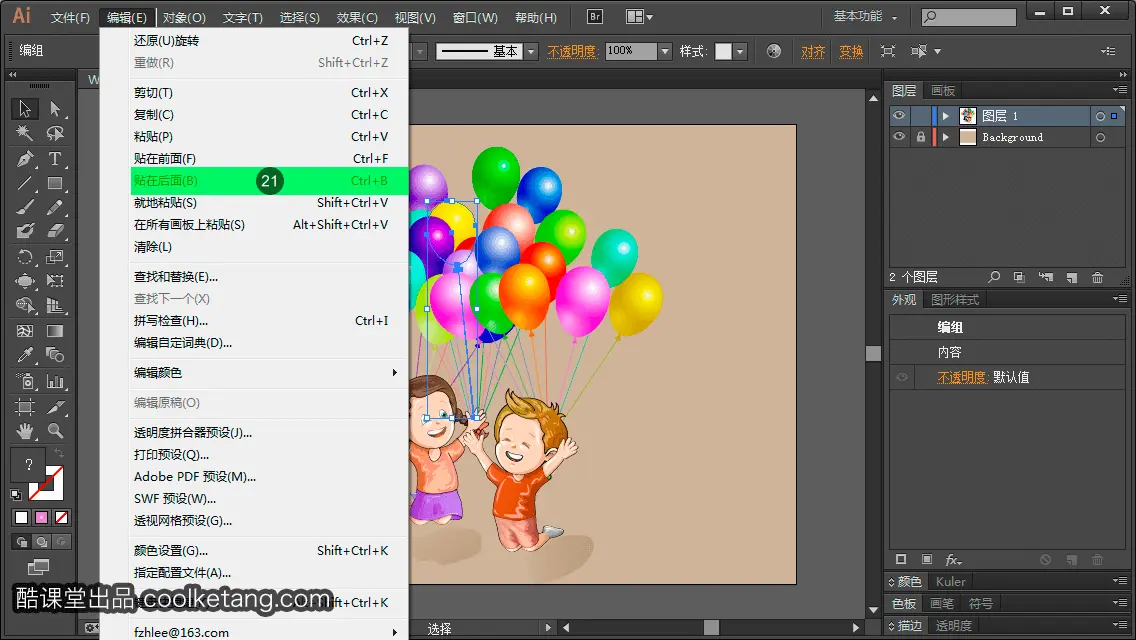Select the Hand tool

coord(25,431)
